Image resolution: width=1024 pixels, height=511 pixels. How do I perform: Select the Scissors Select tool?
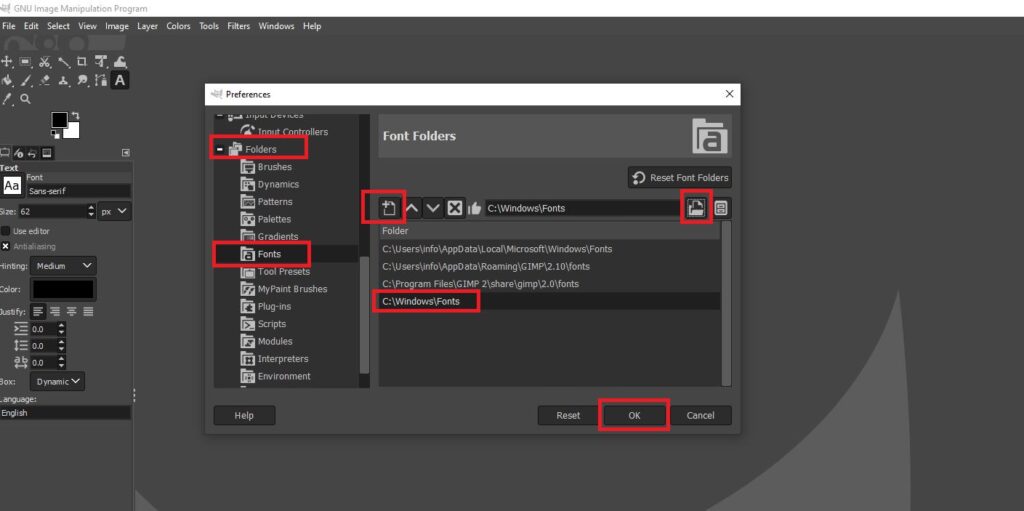pyautogui.click(x=44, y=61)
